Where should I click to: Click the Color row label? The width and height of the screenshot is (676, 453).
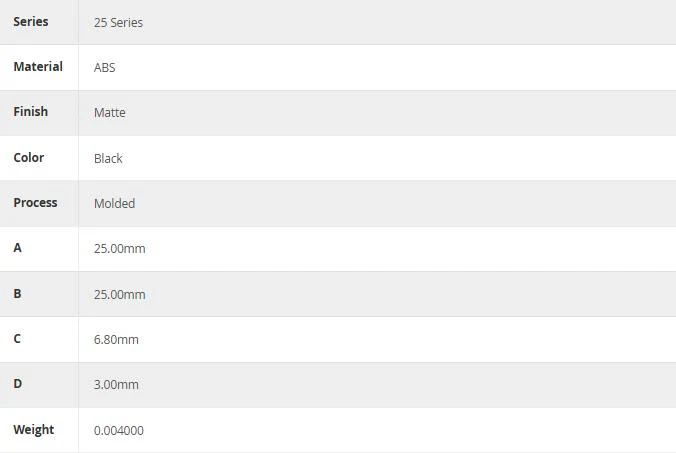coord(28,157)
